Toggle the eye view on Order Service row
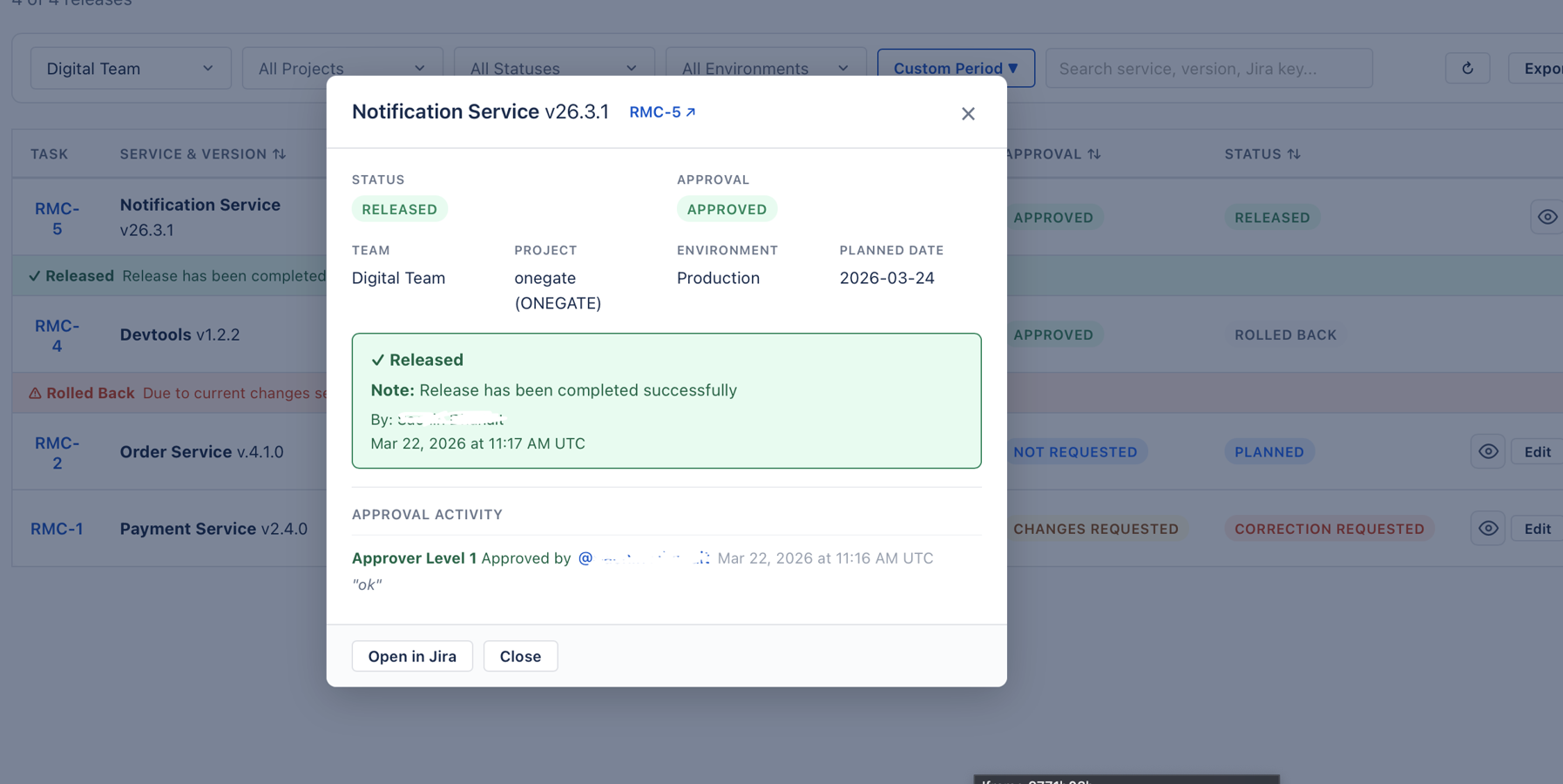The width and height of the screenshot is (1563, 784). click(1487, 451)
